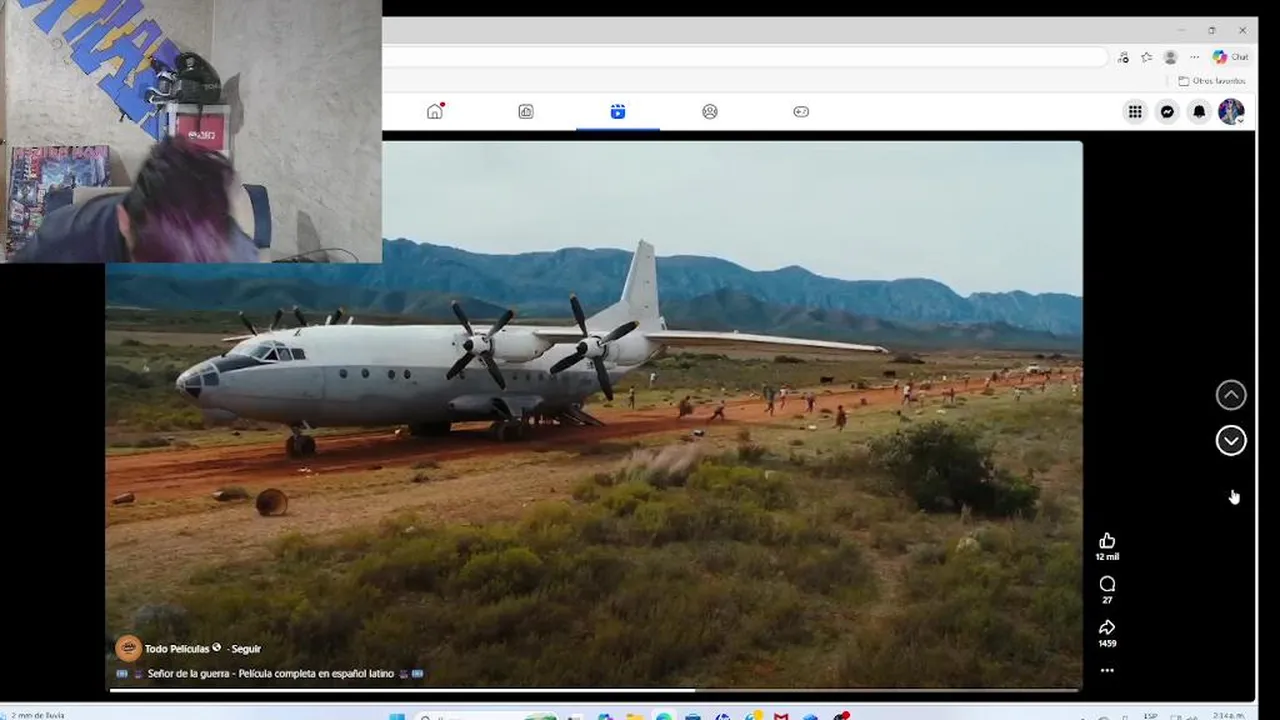The width and height of the screenshot is (1280, 720).
Task: Open the Facebook Gaming tab
Action: (801, 111)
